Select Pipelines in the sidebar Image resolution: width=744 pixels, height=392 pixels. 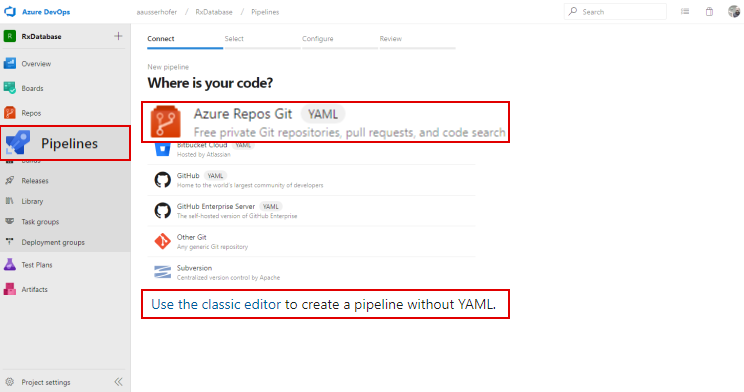65,143
